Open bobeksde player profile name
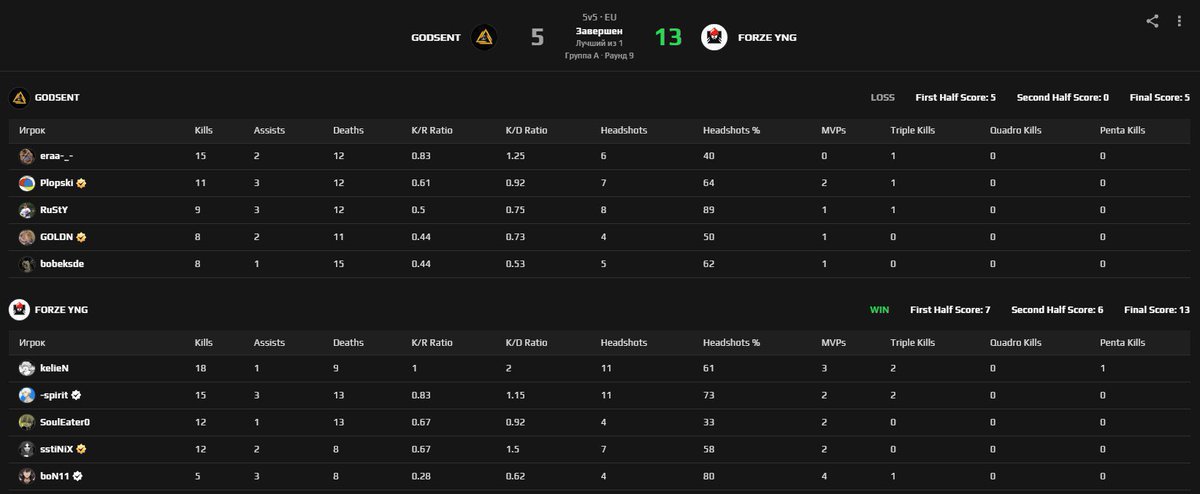 [62, 264]
